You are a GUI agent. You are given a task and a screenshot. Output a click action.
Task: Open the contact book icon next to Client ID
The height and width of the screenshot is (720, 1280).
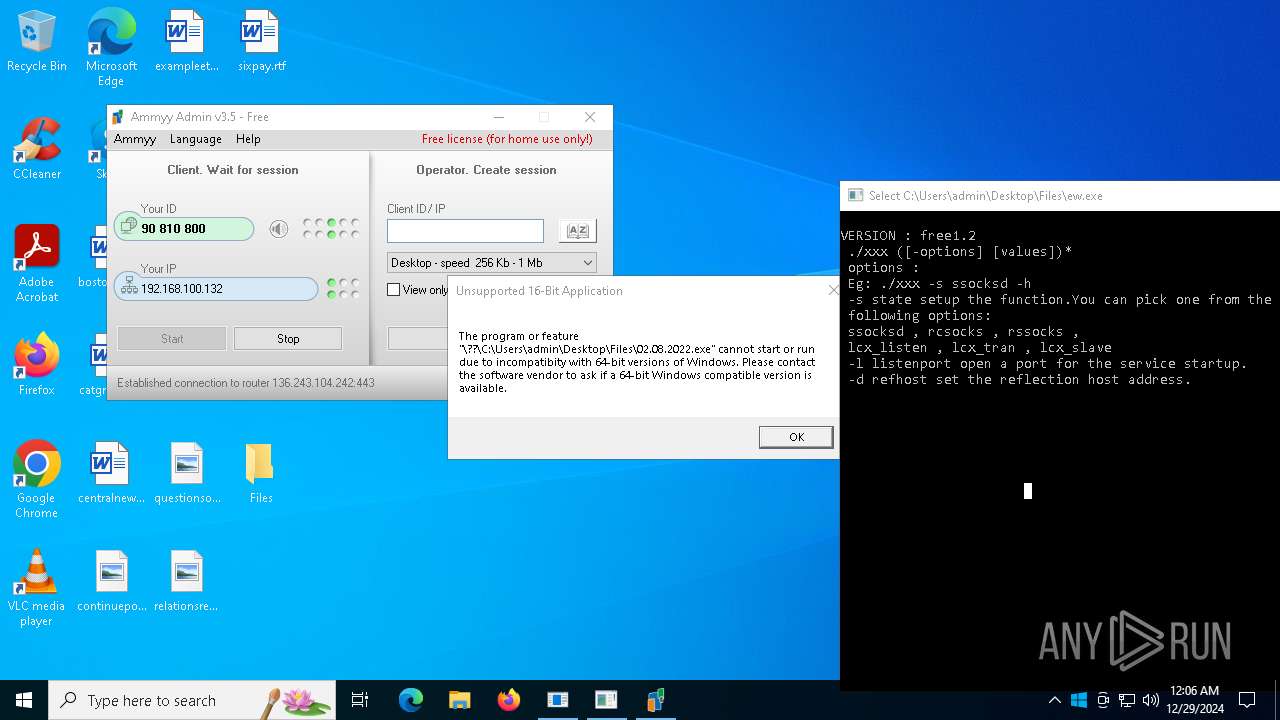577,230
